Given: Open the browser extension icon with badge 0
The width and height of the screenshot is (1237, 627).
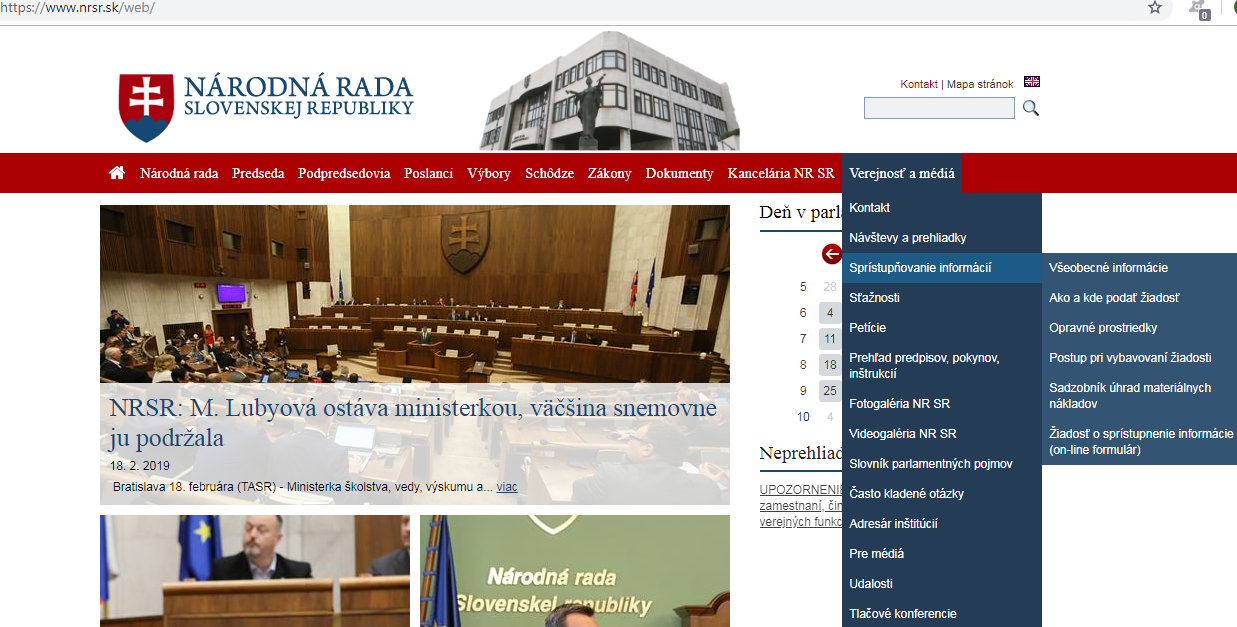Looking at the screenshot, I should [1198, 9].
